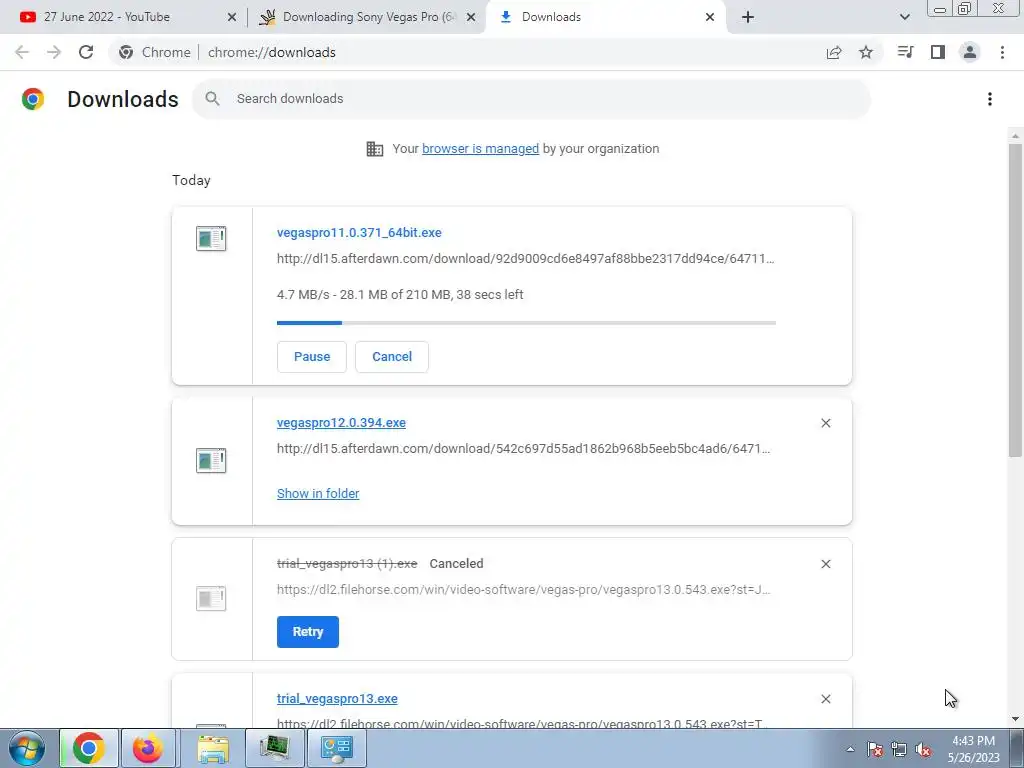This screenshot has width=1024, height=768.
Task: Click the network tray icon
Action: click(899, 750)
